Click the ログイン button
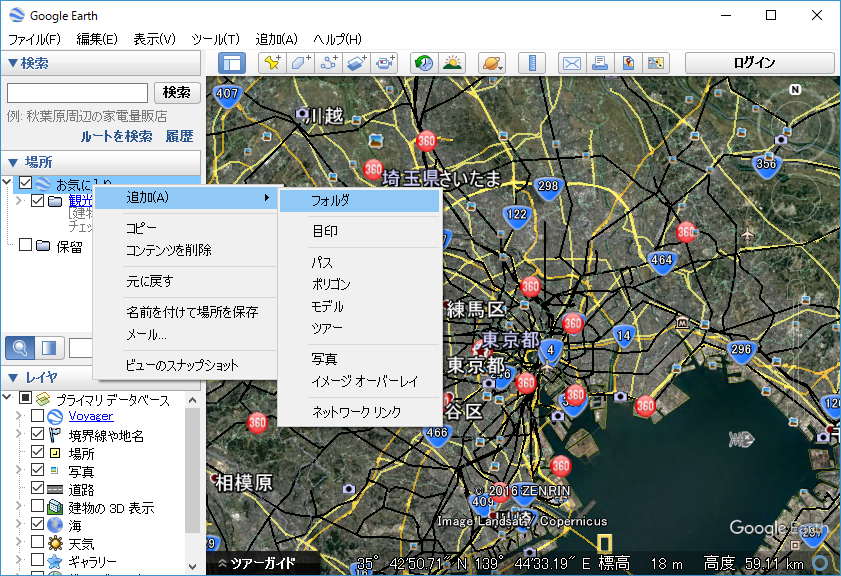 pos(759,63)
